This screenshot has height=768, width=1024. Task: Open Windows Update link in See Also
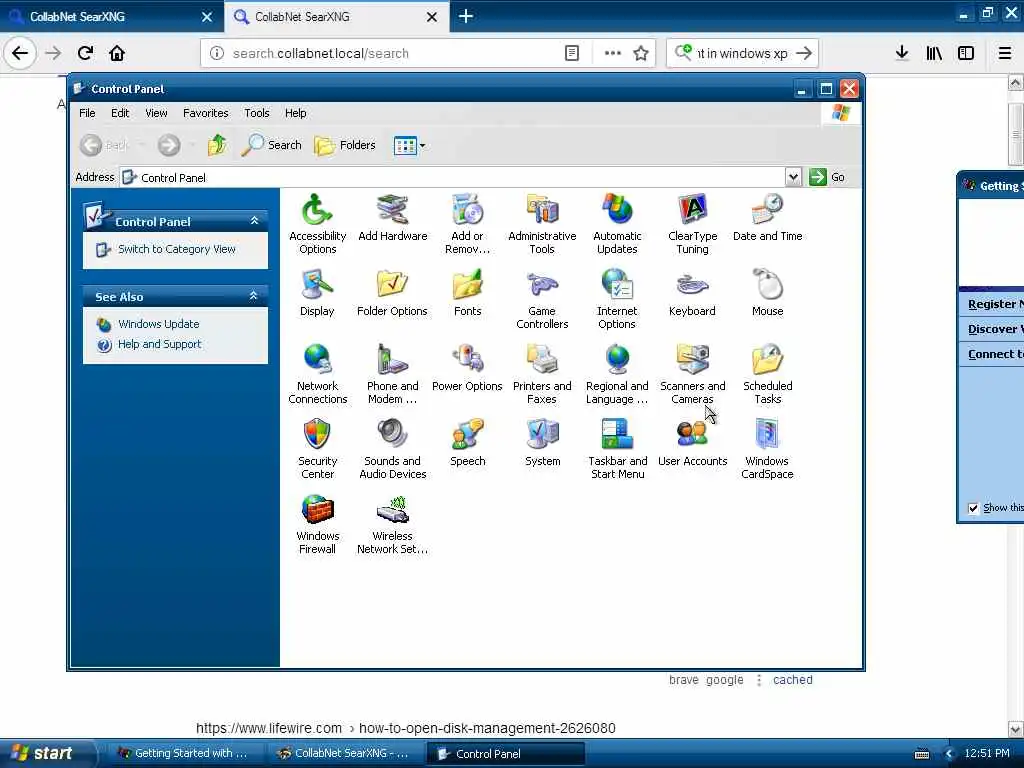[x=159, y=324]
